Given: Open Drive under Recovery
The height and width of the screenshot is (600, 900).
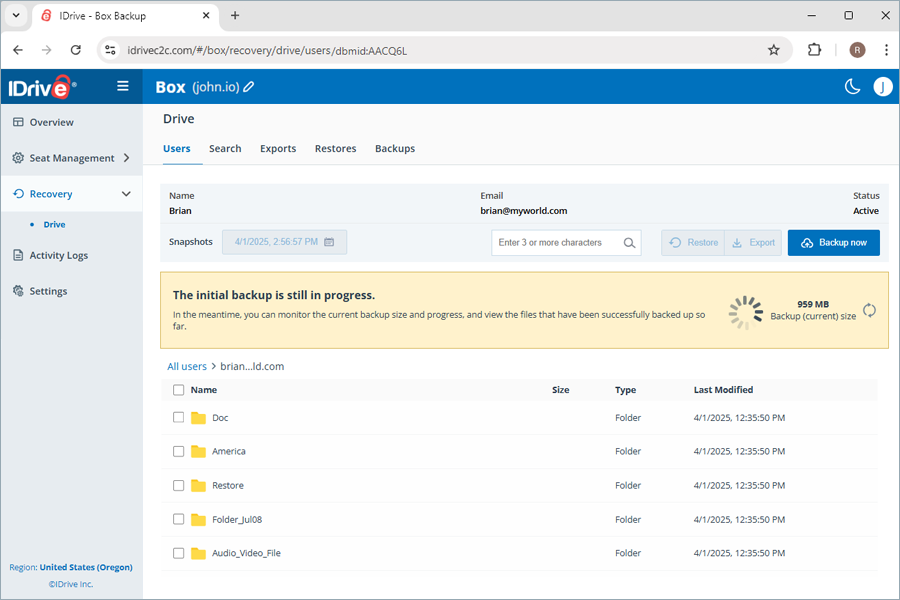Looking at the screenshot, I should 54,224.
